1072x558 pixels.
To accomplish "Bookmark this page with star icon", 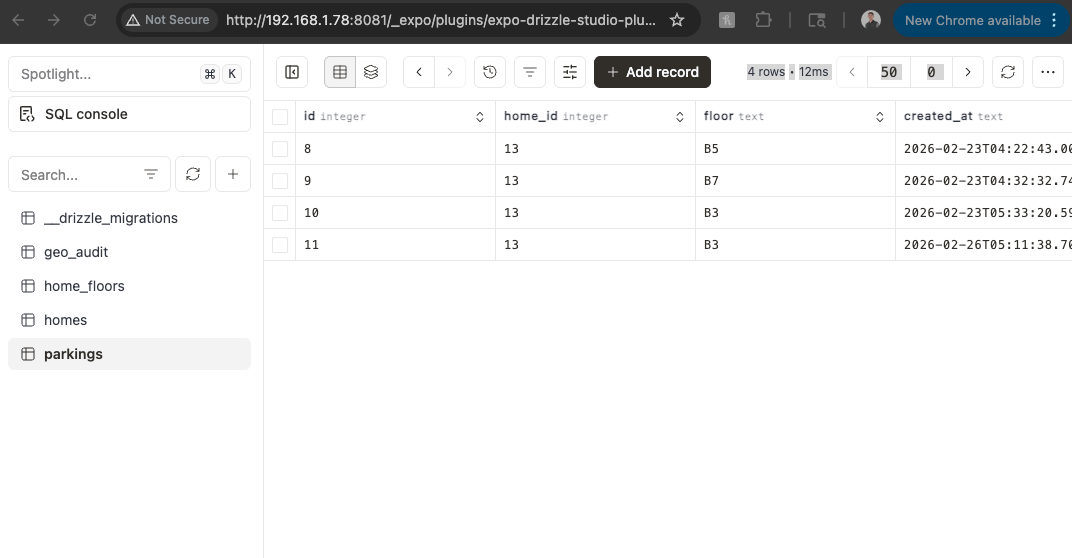I will [x=677, y=20].
